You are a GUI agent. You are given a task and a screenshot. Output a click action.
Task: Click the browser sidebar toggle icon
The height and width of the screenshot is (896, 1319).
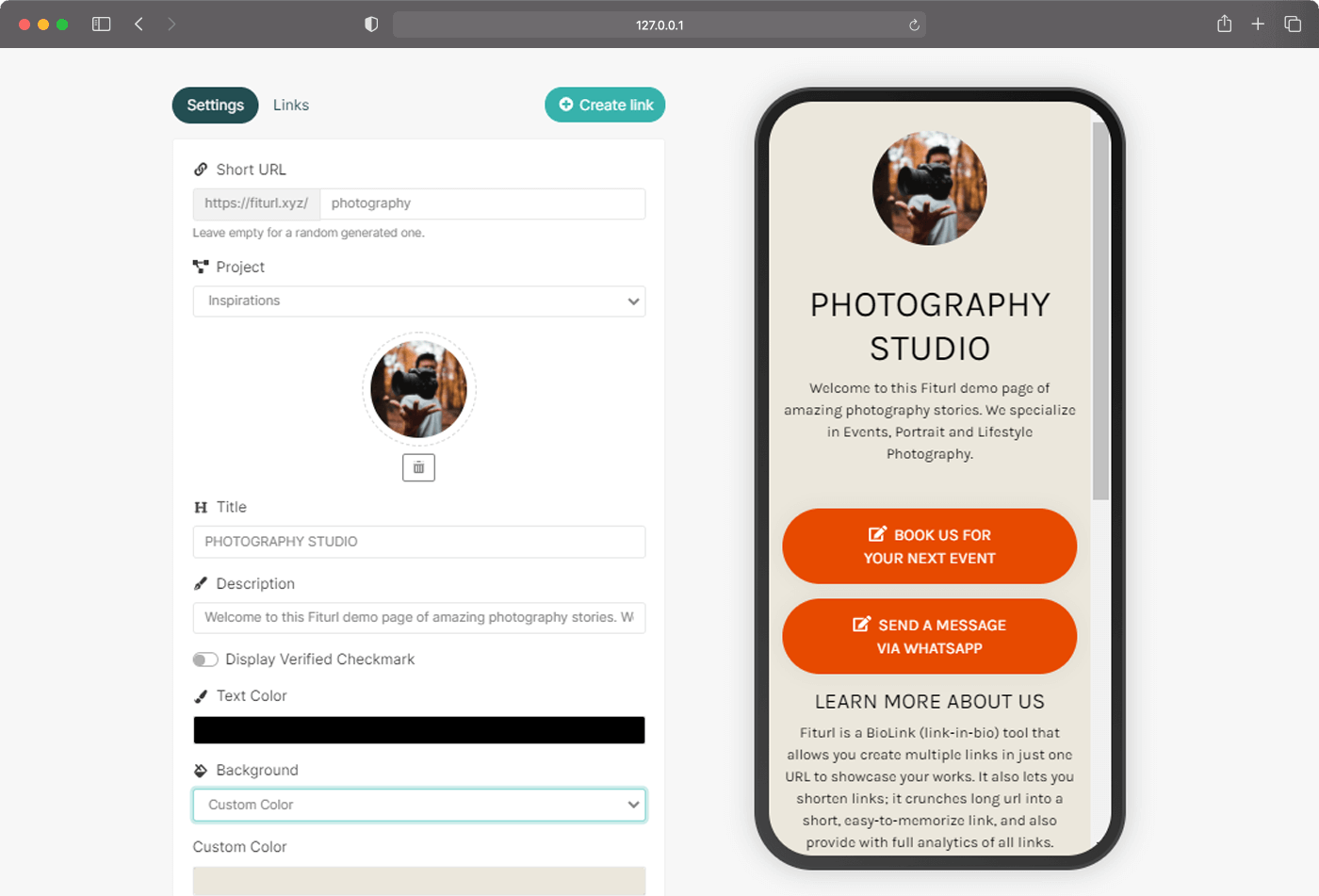coord(101,24)
